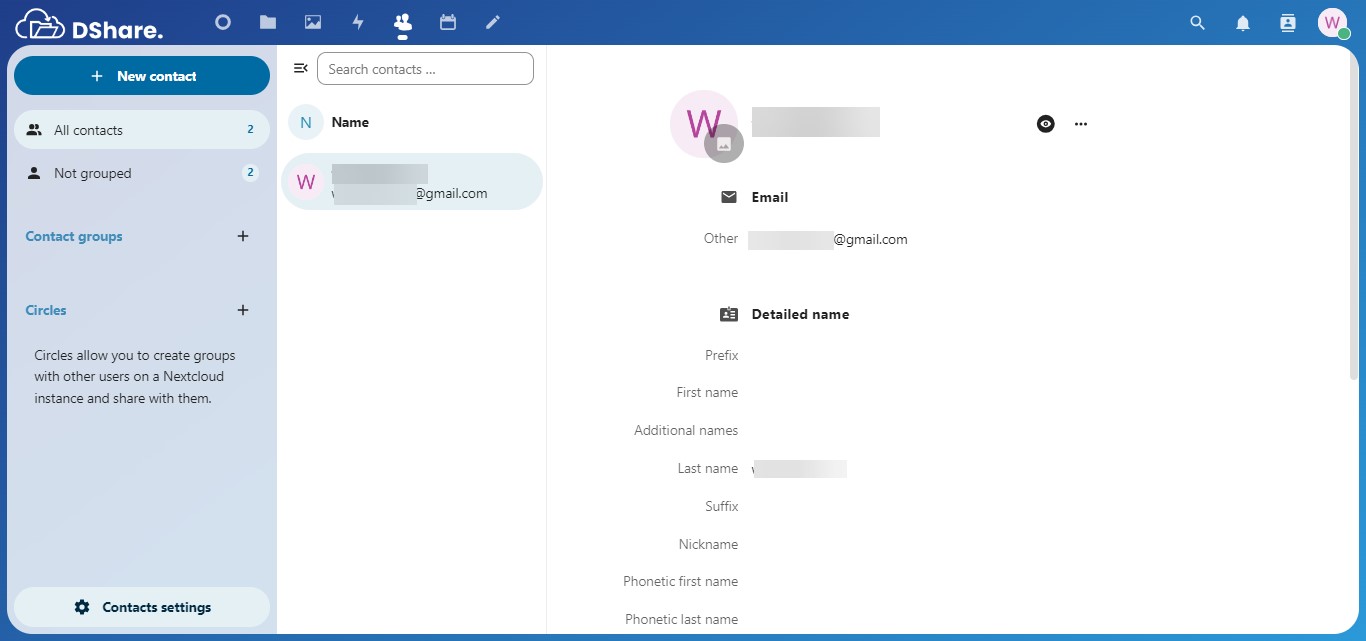Screen dimensions: 1366x641
Task: Open the notifications bell
Action: (1243, 23)
